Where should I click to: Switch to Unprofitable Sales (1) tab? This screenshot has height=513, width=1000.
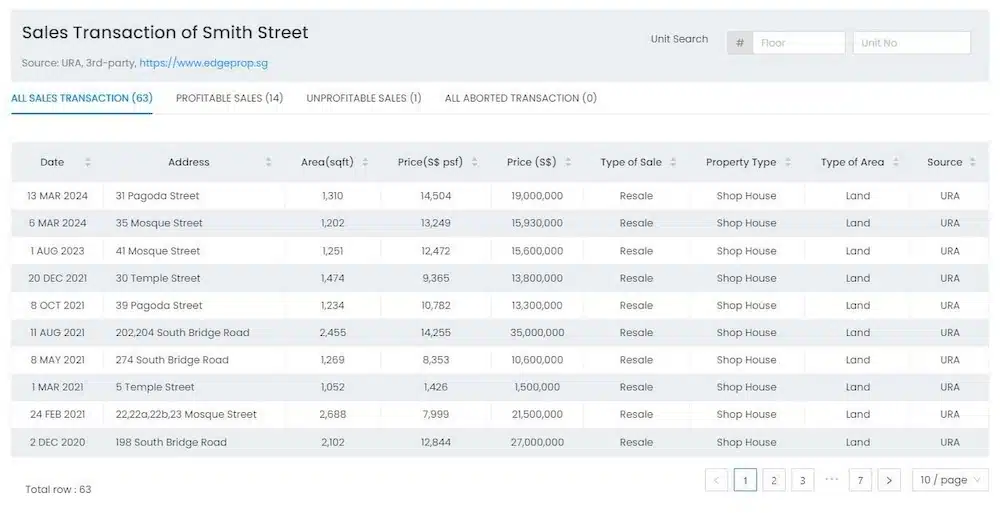[364, 98]
